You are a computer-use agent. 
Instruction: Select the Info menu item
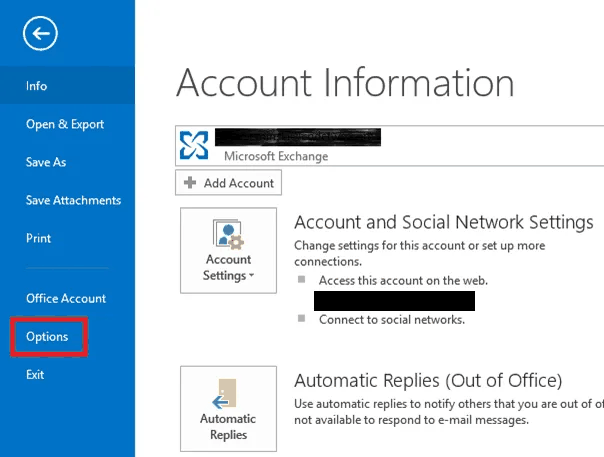click(67, 86)
